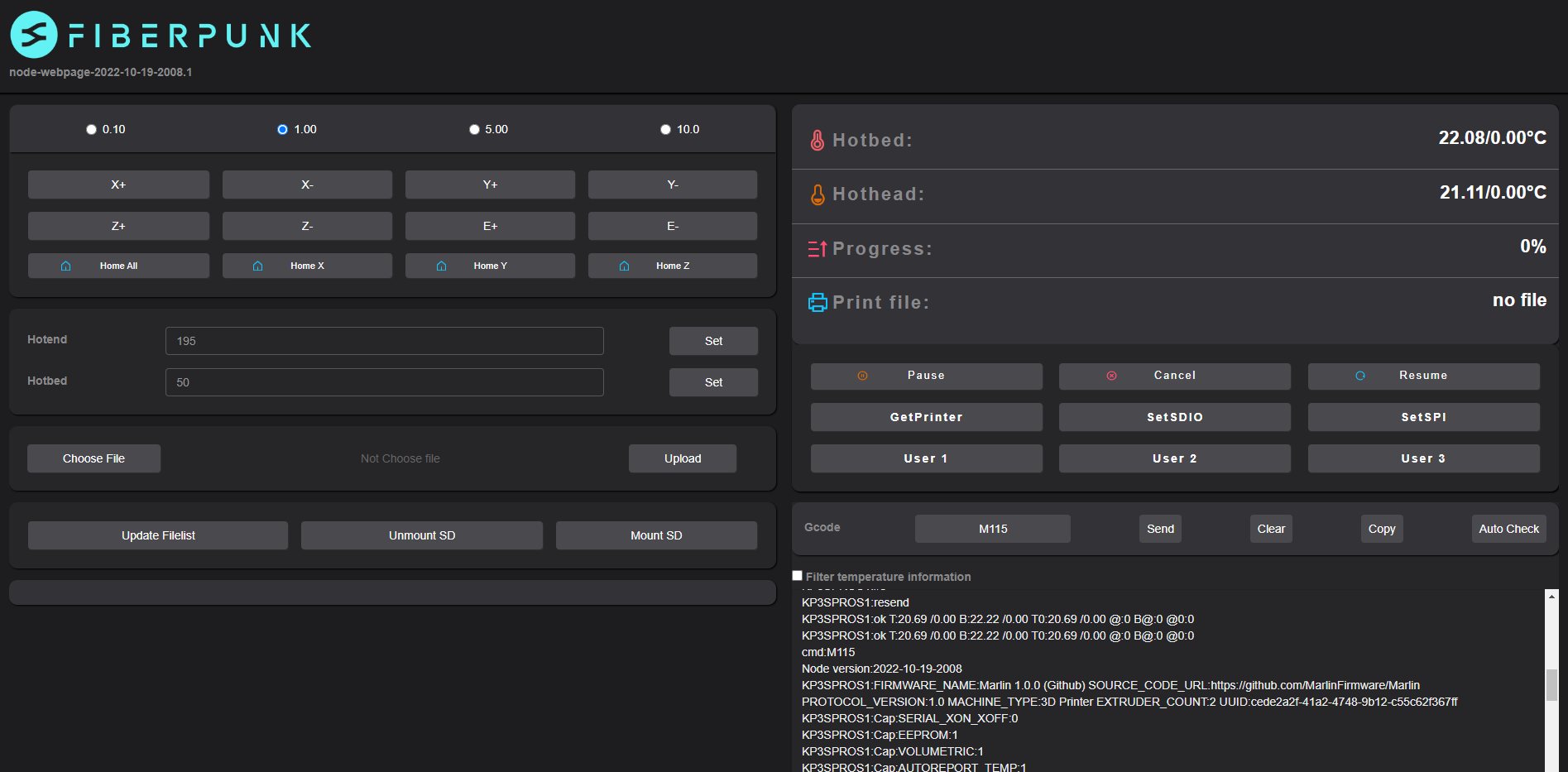Click the Cancel button's red icon
The width and height of the screenshot is (1568, 772).
pos(1111,376)
